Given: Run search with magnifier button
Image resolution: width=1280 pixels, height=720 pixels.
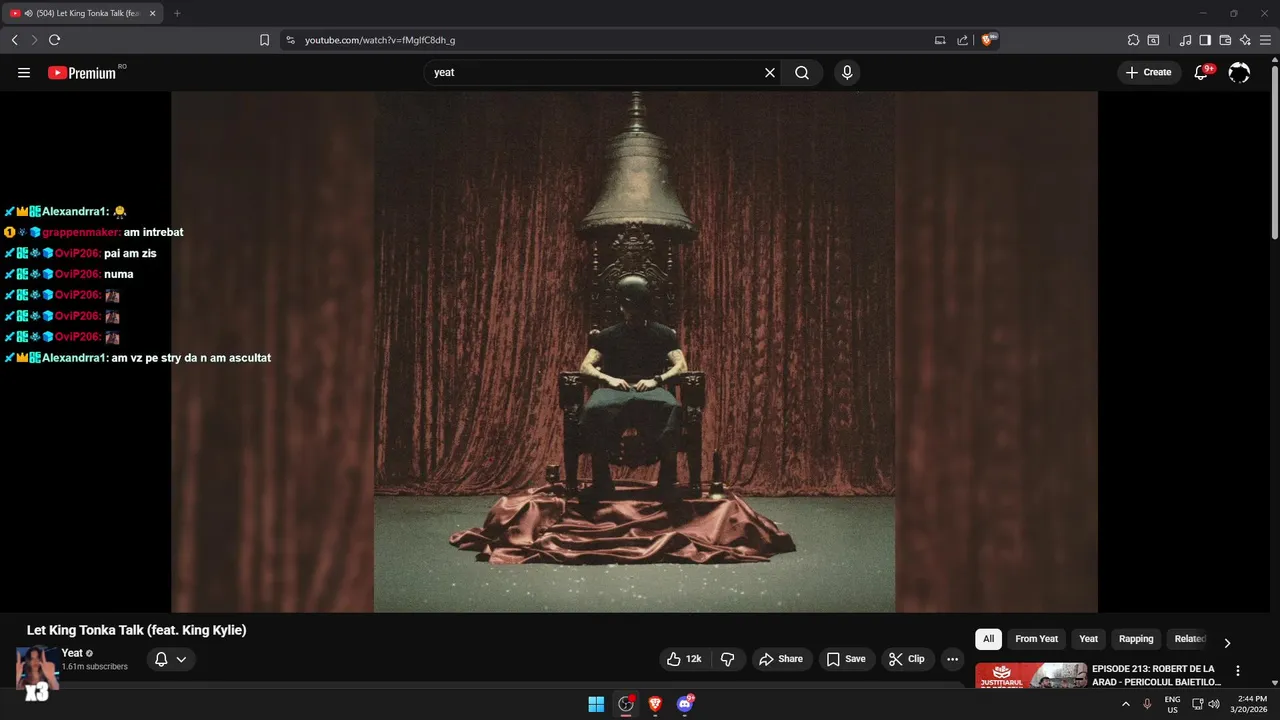Looking at the screenshot, I should click(802, 72).
